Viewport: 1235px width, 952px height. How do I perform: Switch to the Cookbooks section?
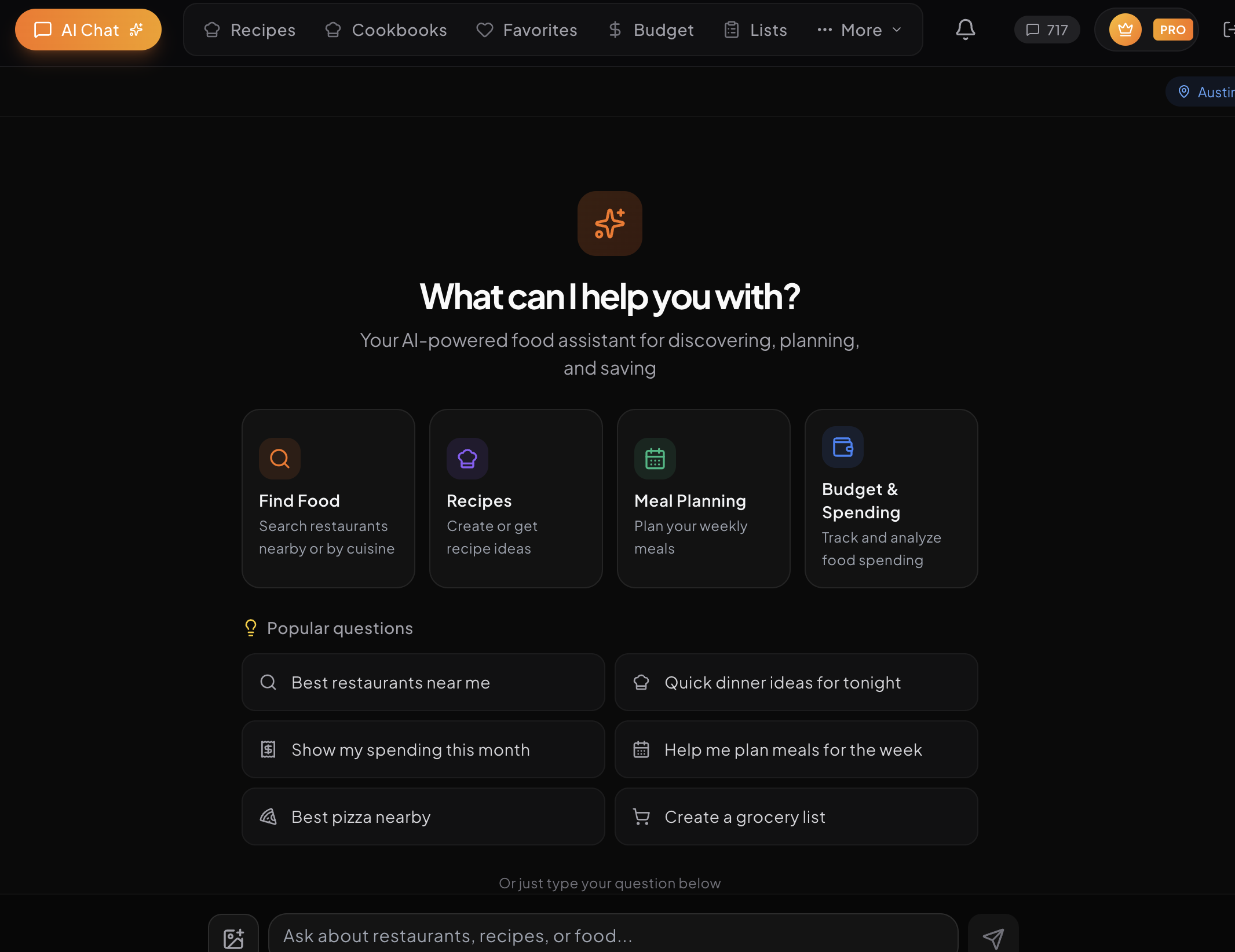(386, 30)
